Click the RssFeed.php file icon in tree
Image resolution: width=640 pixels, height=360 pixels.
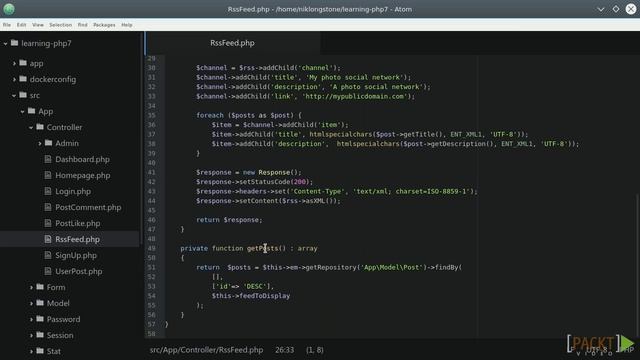[48, 239]
